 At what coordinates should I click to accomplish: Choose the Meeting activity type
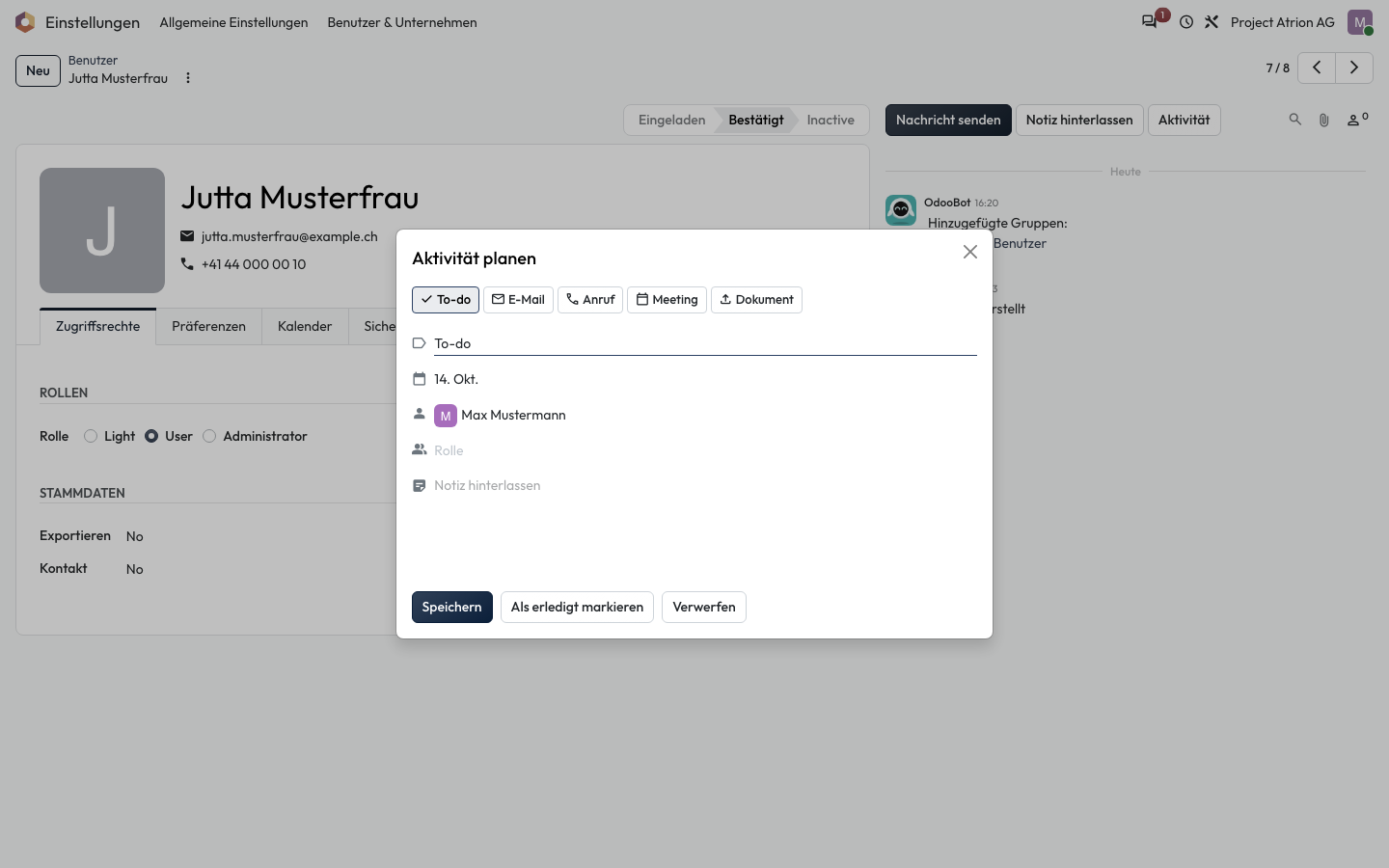pos(667,300)
